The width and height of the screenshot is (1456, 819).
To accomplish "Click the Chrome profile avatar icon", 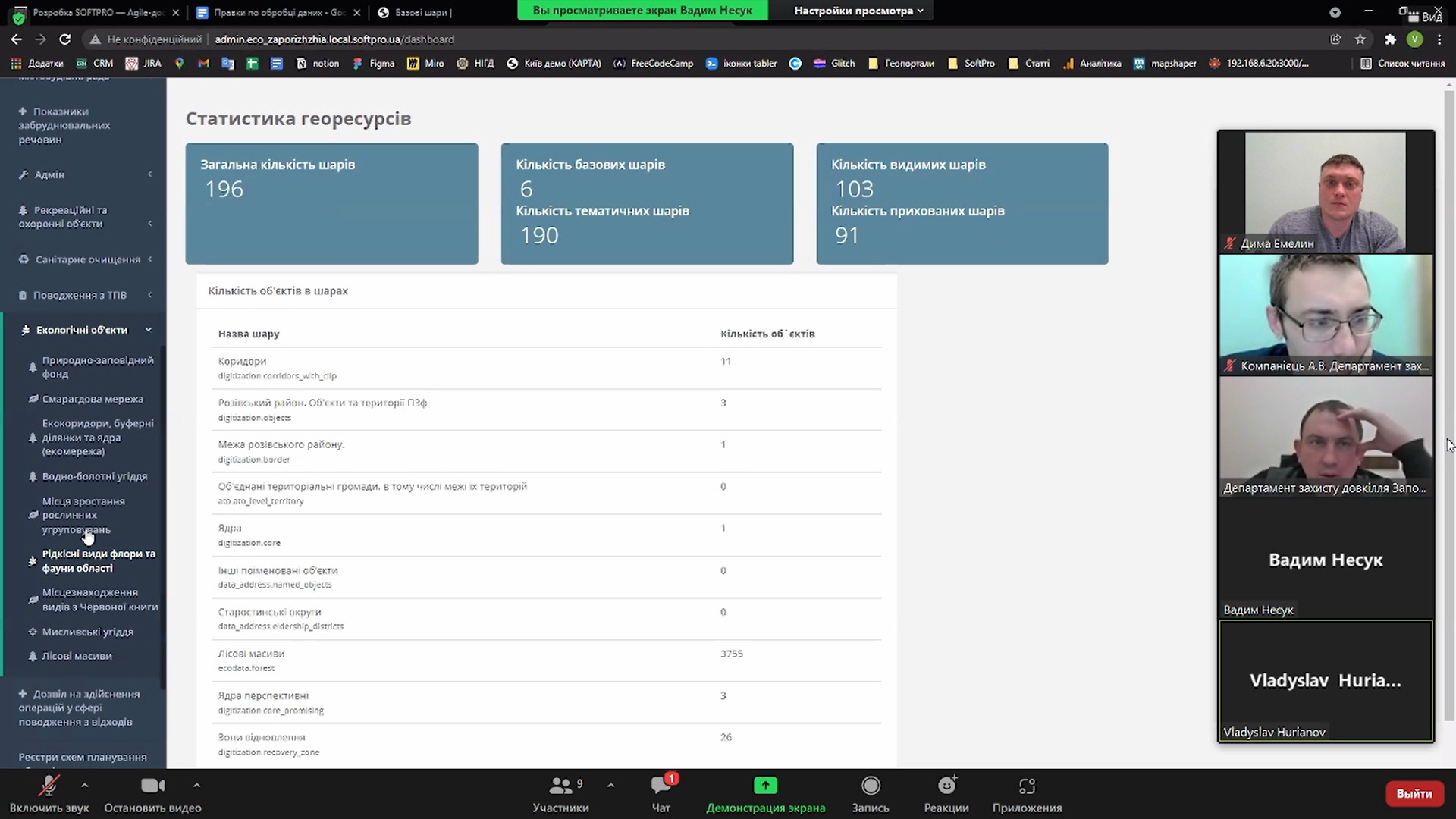I will coord(1414,39).
